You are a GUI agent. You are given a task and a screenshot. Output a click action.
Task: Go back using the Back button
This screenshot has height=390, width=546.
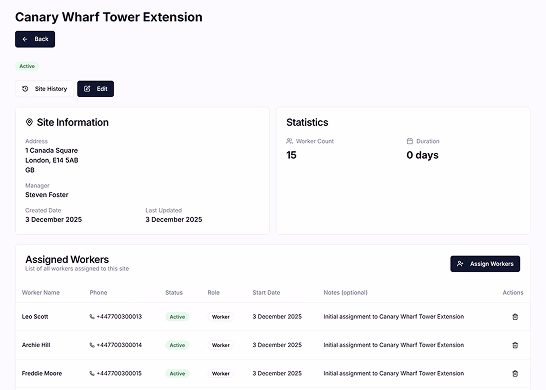pos(35,39)
